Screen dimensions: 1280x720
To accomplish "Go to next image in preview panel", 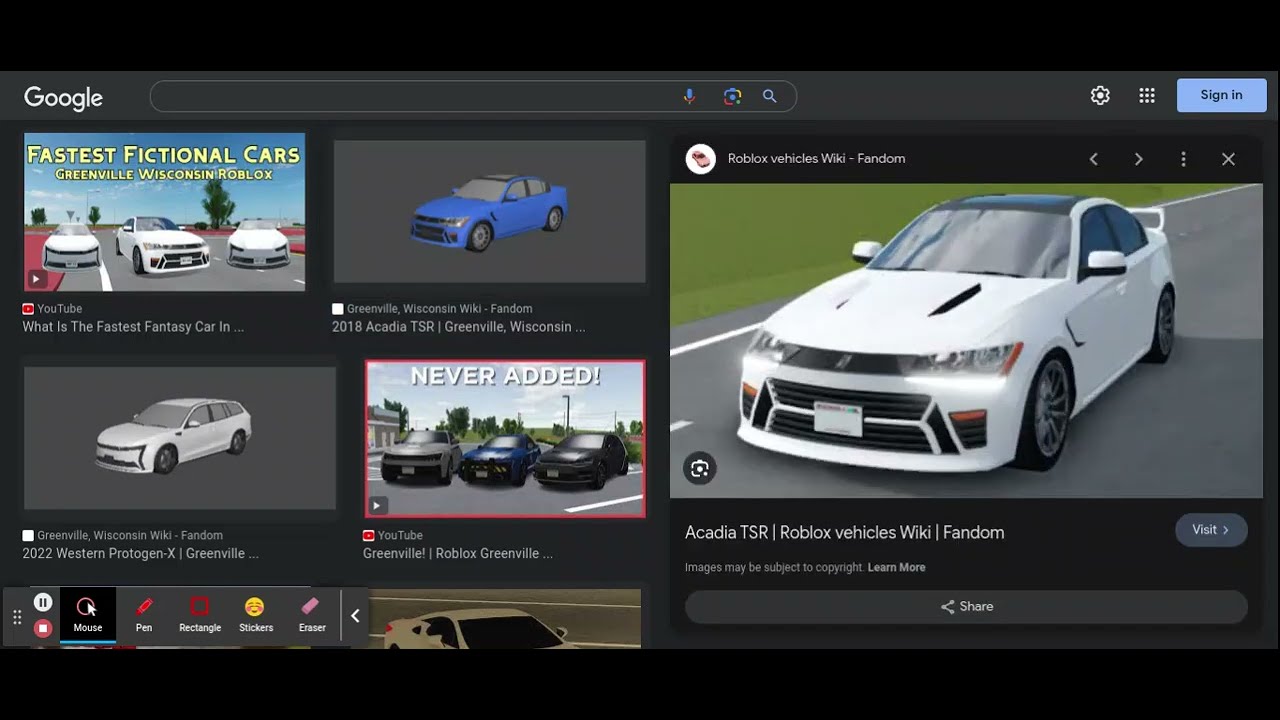I will point(1138,159).
